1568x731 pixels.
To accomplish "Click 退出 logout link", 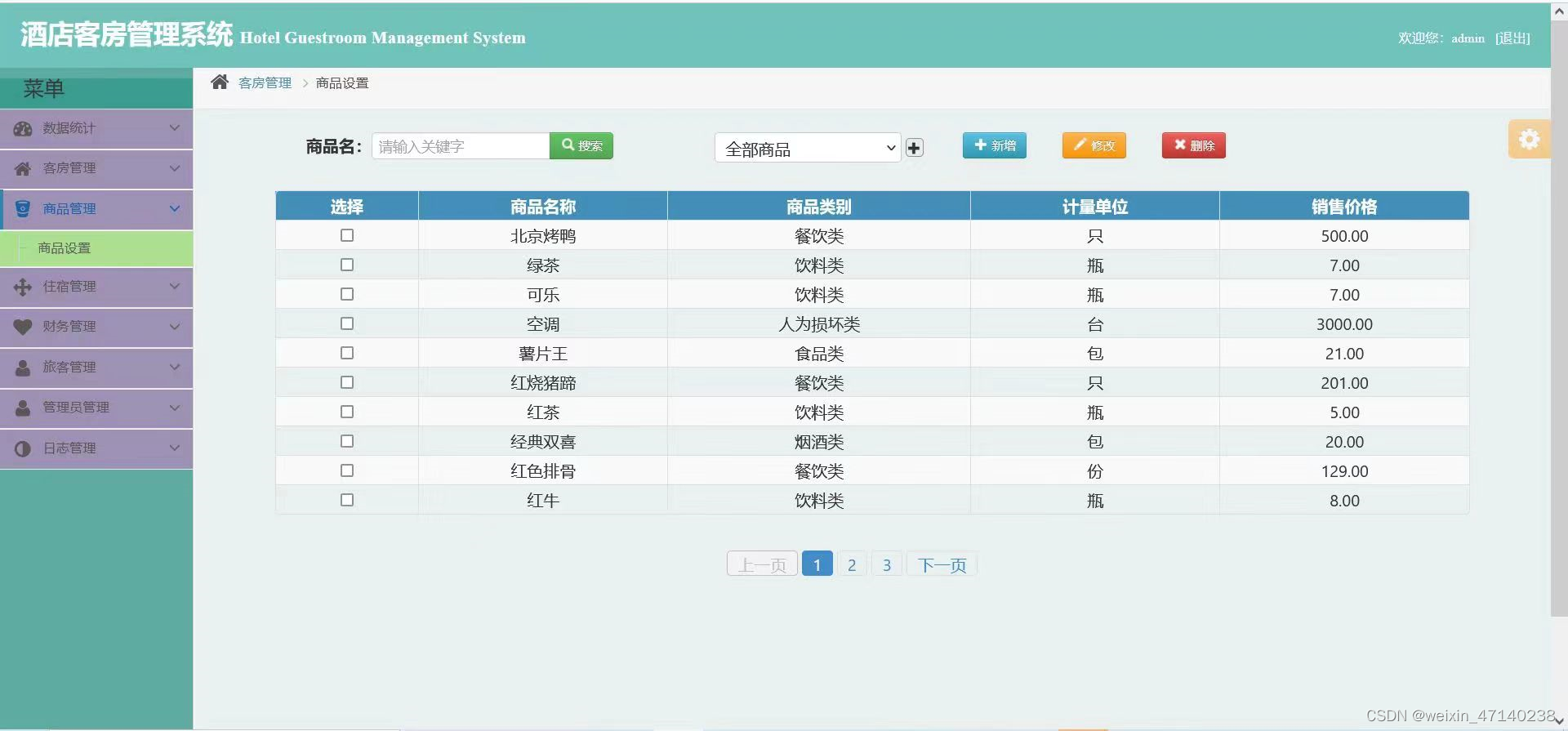I will click(1512, 38).
